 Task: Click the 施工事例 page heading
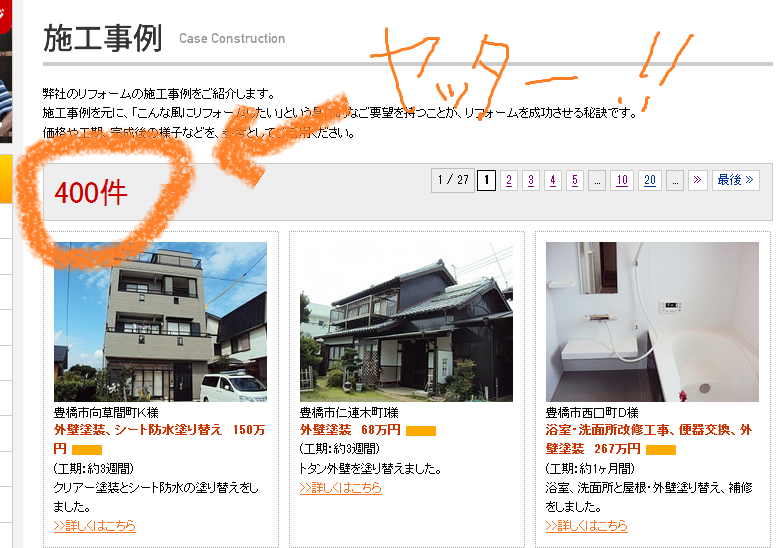tap(103, 38)
